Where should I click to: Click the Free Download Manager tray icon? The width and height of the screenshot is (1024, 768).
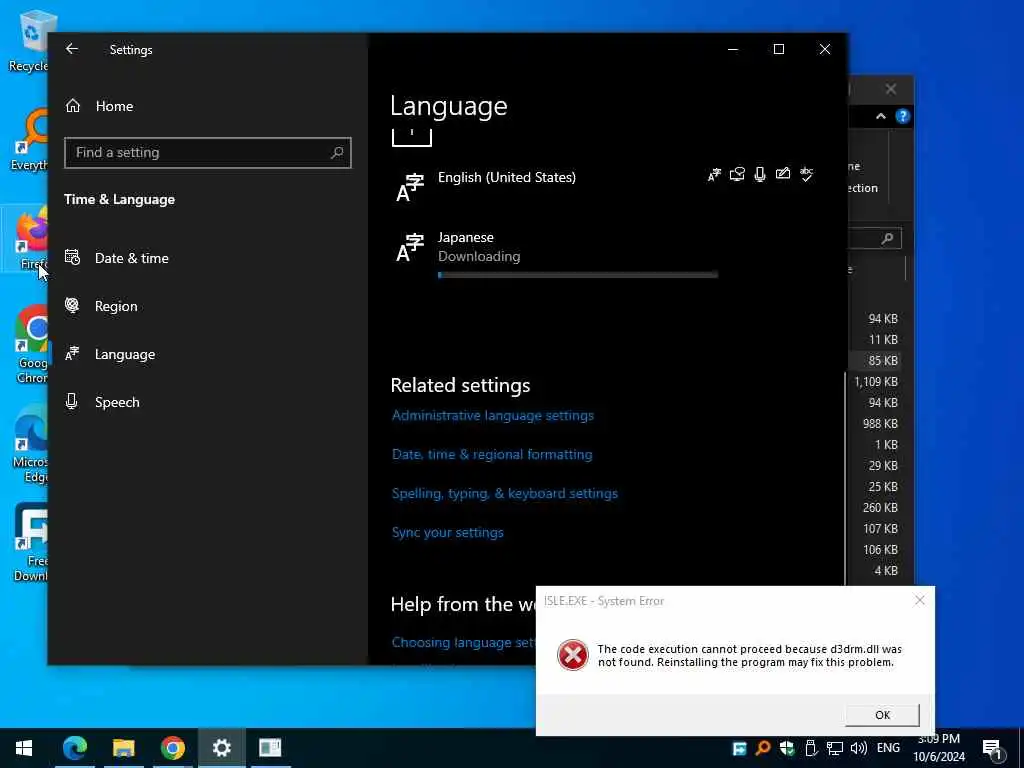point(739,748)
